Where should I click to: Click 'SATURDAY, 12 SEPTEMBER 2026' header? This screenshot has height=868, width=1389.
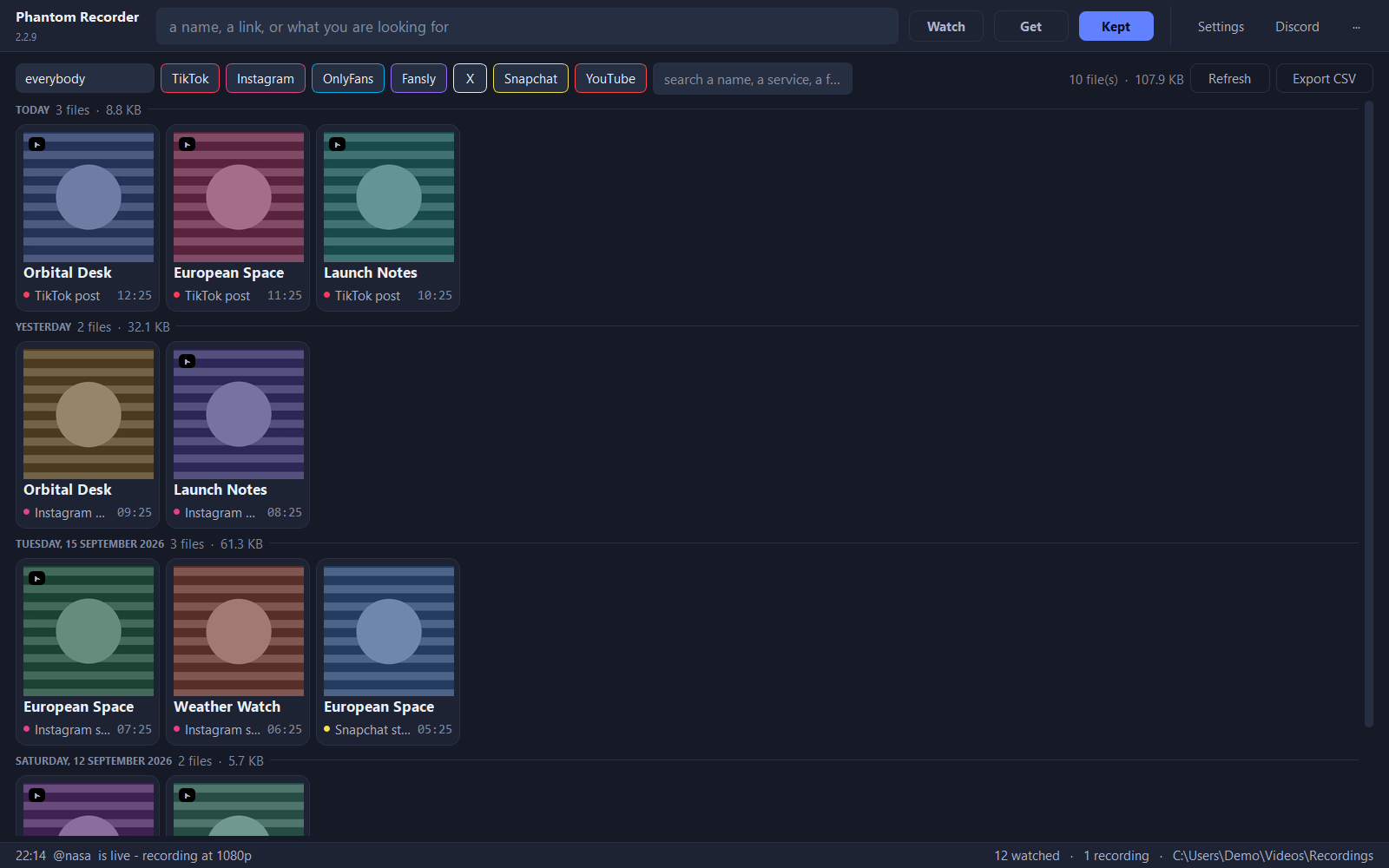(x=94, y=761)
